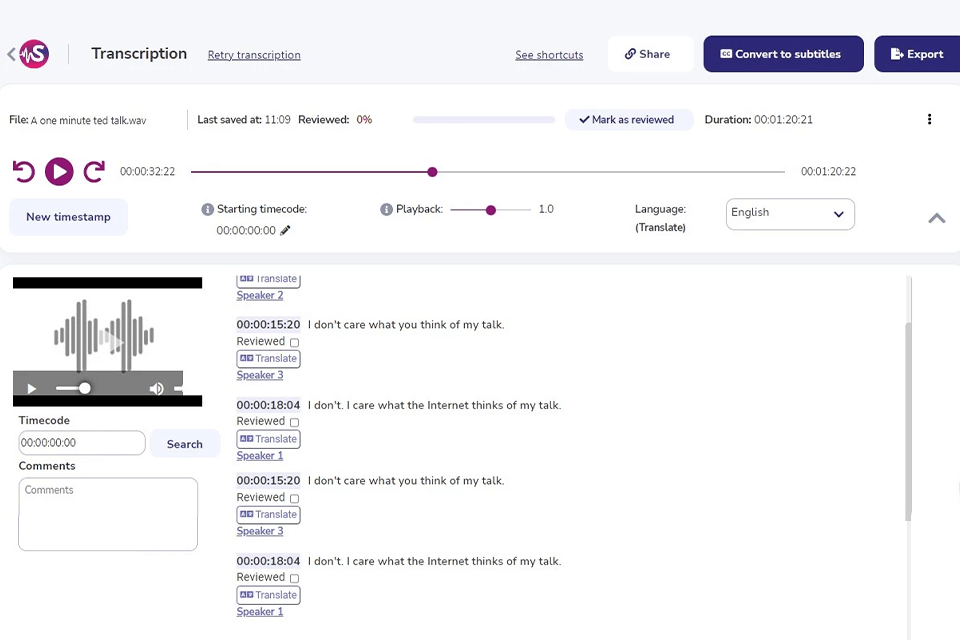
Task: Click the first 00:00:15:20 timestamp
Action: 268,325
